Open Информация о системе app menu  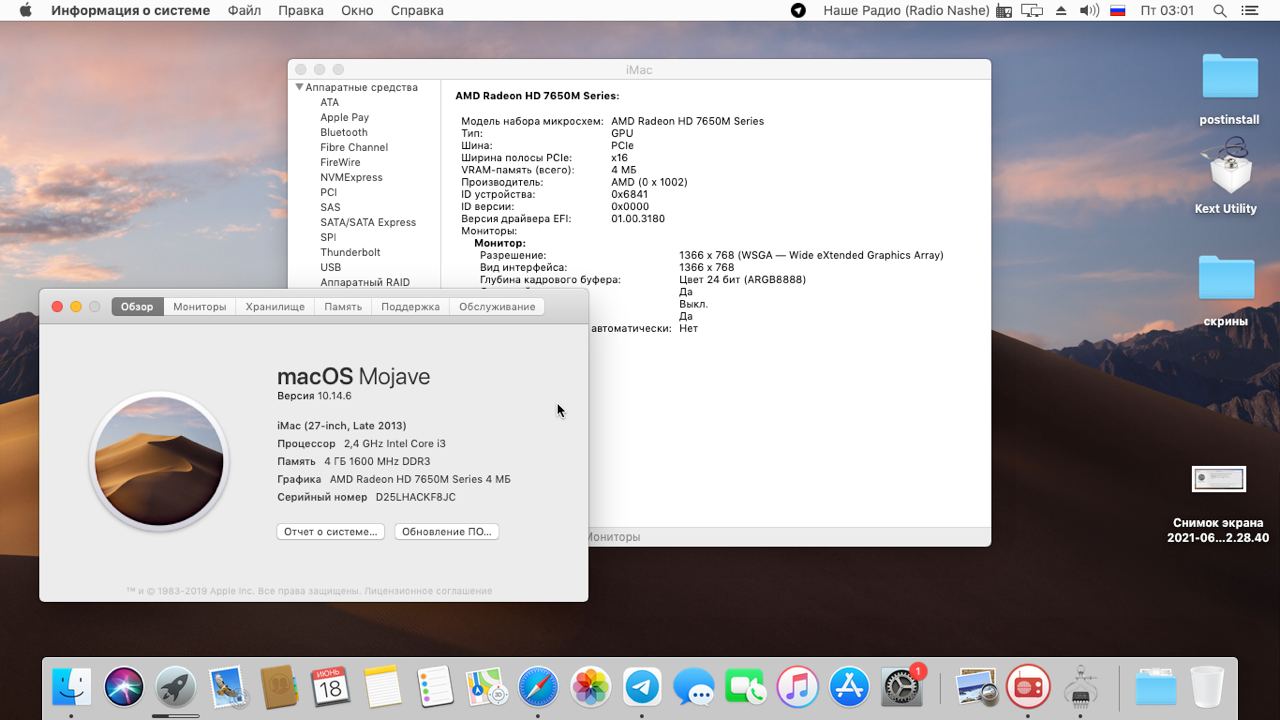click(x=131, y=10)
